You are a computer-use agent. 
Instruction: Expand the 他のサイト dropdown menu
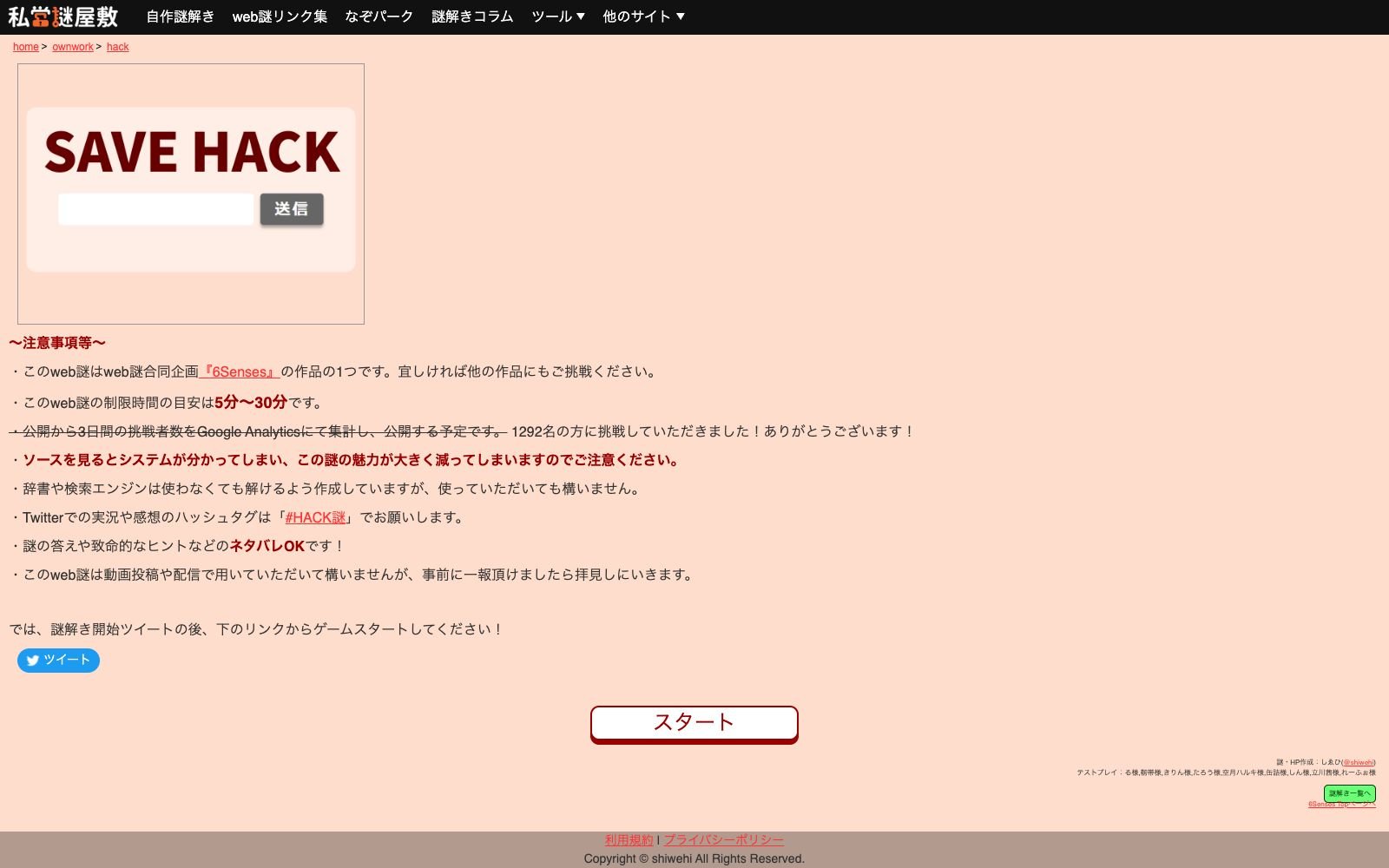click(x=643, y=16)
